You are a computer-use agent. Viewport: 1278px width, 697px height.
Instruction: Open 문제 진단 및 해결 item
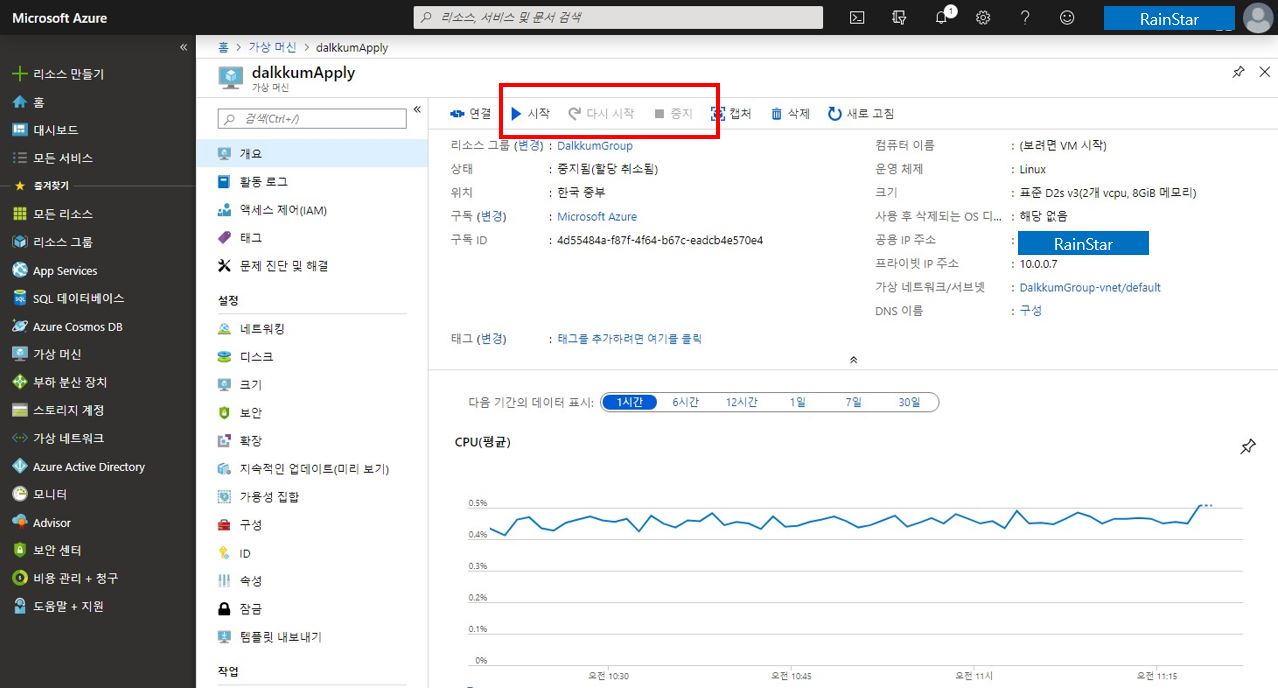312,266
